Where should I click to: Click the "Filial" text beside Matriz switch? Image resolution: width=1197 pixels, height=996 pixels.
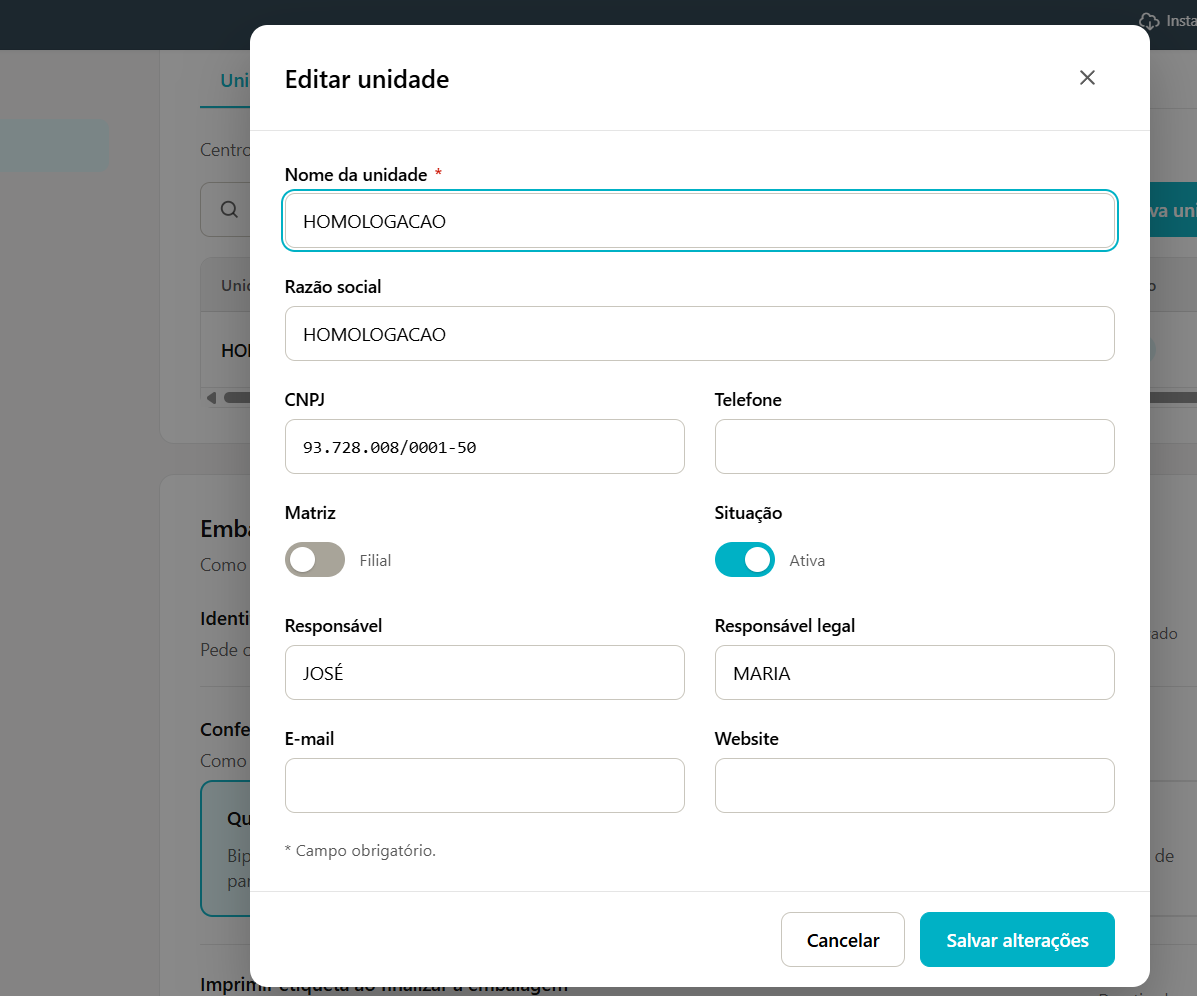click(375, 560)
